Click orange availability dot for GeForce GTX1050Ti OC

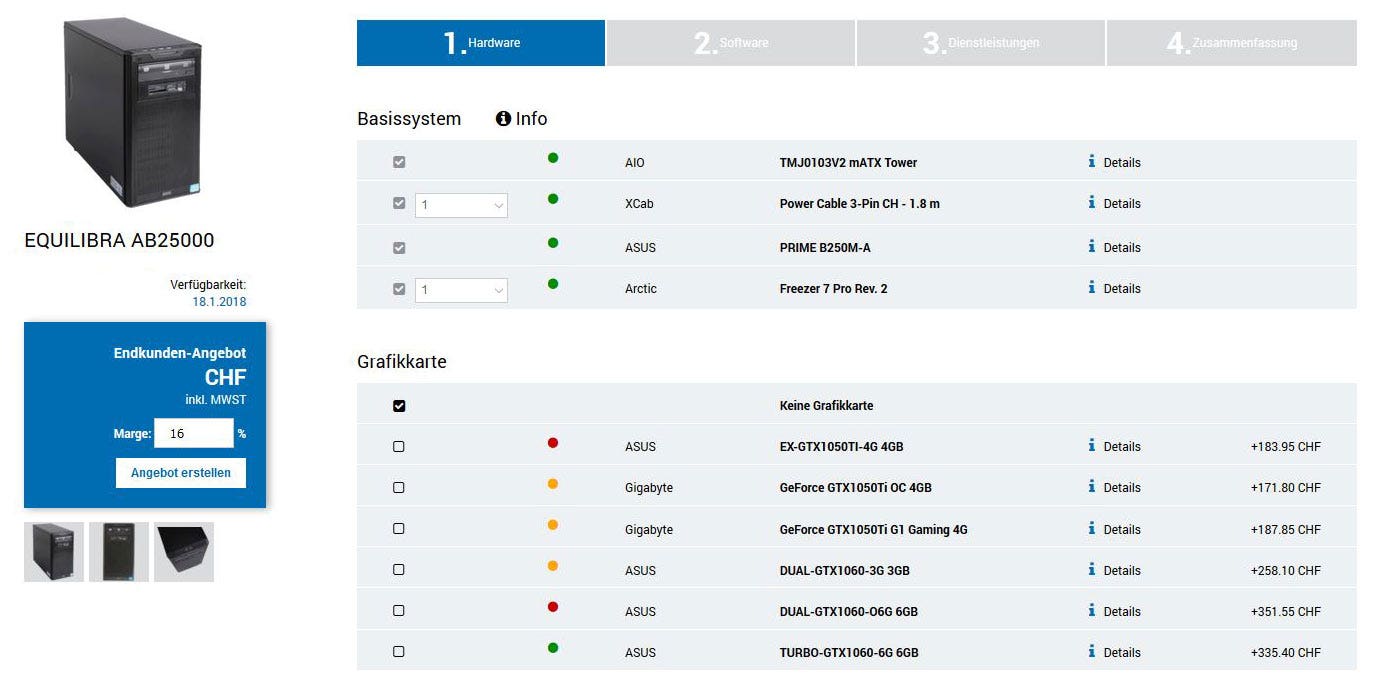click(x=553, y=484)
